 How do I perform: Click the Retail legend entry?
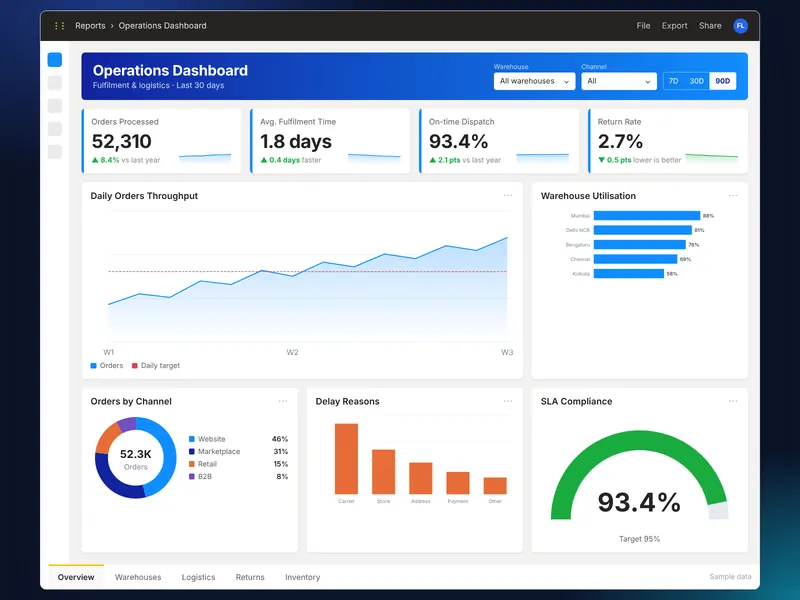238,464
